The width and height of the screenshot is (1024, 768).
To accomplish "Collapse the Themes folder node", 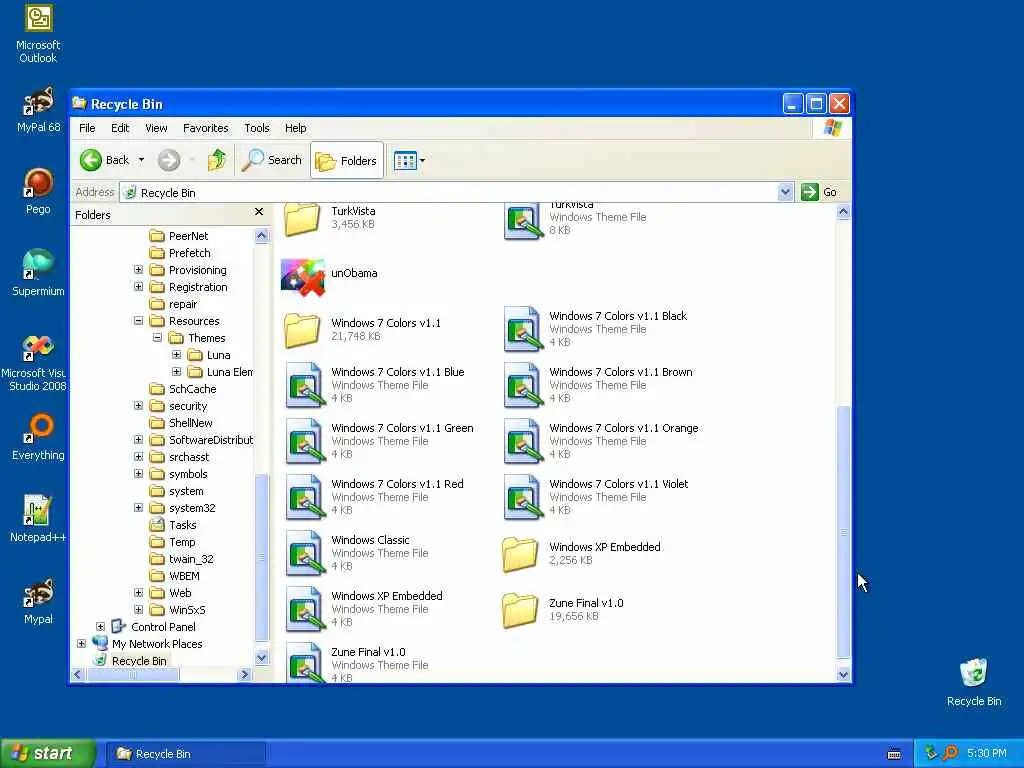I will click(x=157, y=338).
